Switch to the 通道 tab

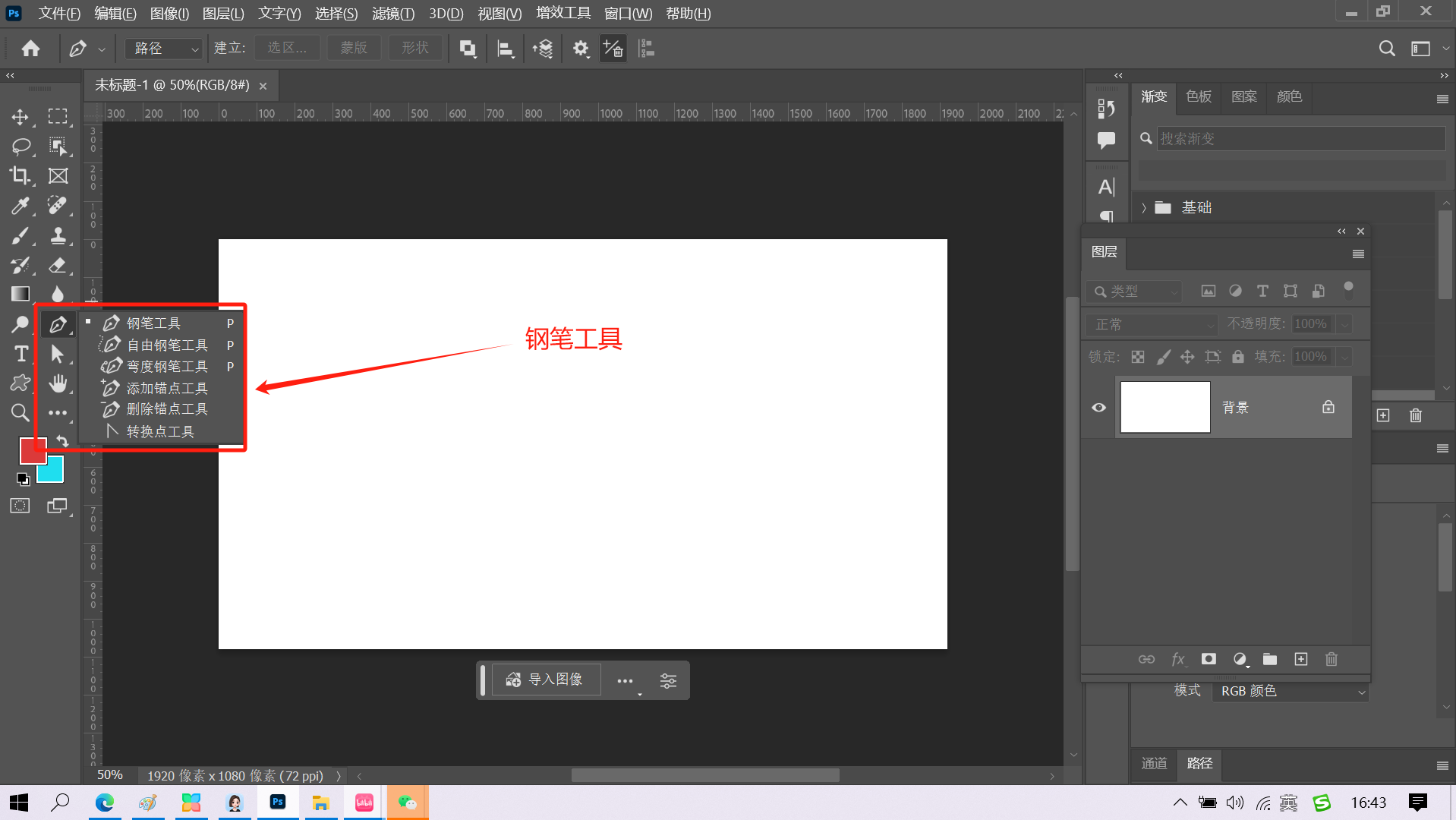(1154, 763)
